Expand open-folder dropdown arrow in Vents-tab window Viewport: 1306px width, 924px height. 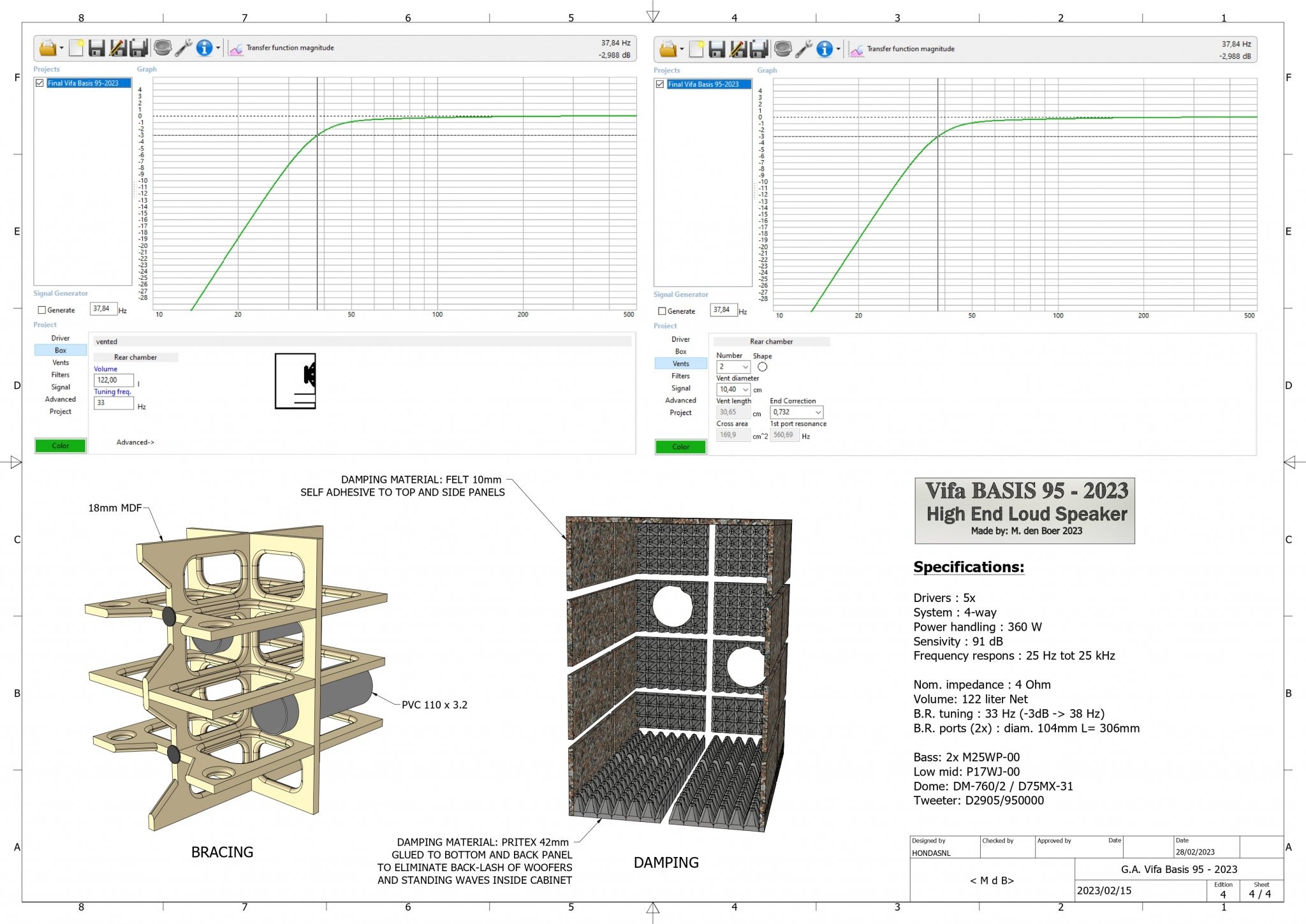pos(682,50)
